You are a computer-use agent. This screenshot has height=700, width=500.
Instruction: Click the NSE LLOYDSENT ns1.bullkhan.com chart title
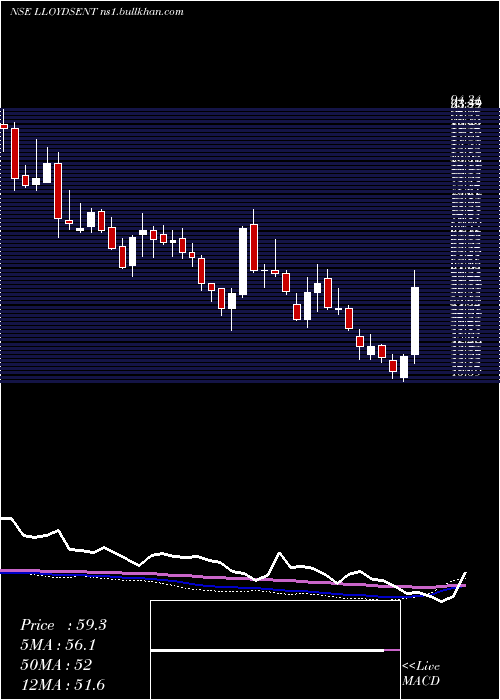click(97, 12)
